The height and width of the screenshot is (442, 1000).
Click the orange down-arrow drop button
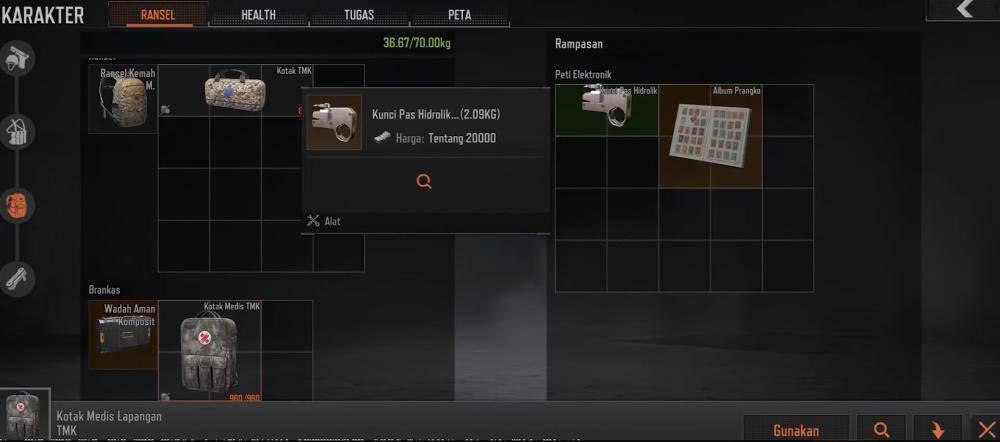click(938, 429)
